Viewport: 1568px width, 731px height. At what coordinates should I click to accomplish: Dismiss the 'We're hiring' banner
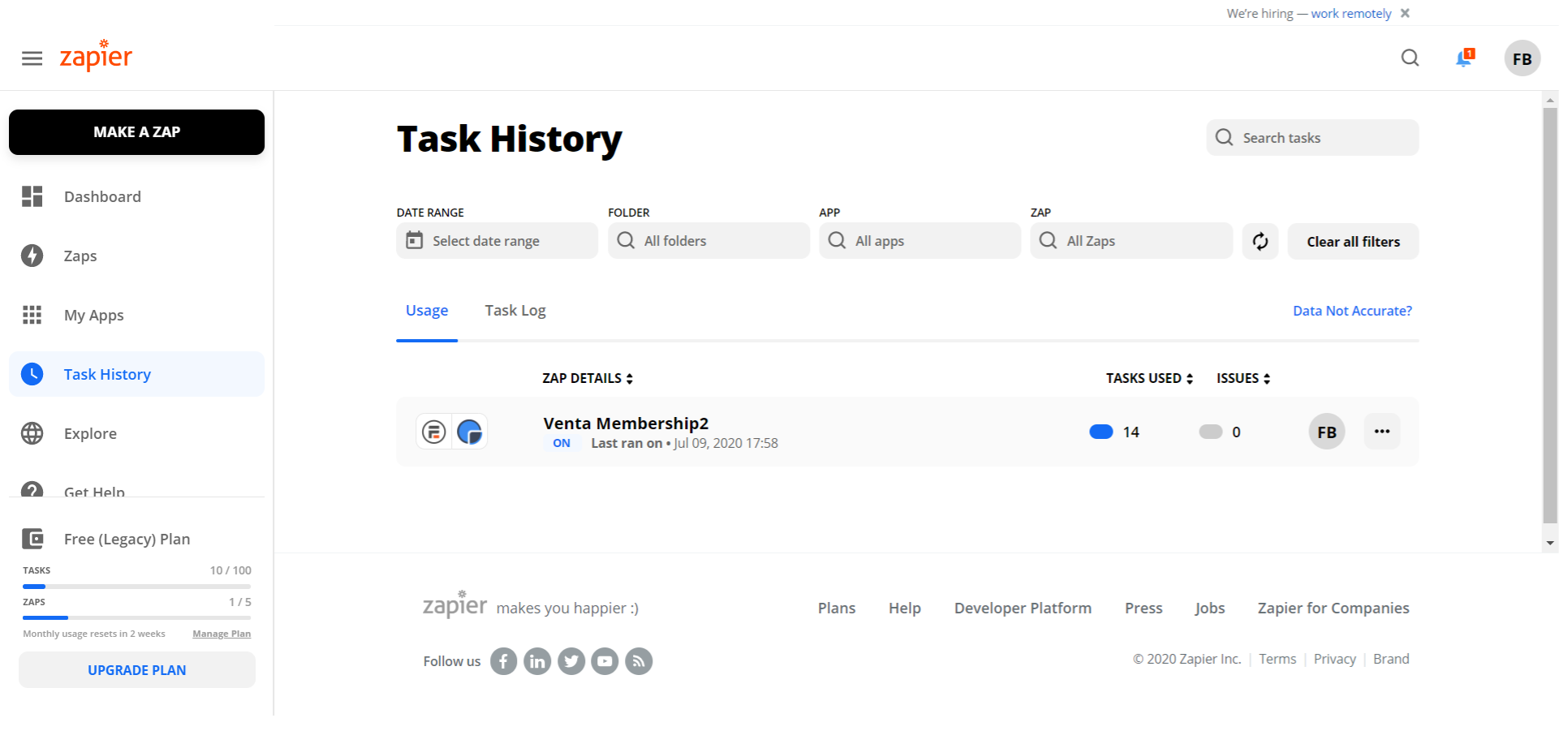[1405, 13]
